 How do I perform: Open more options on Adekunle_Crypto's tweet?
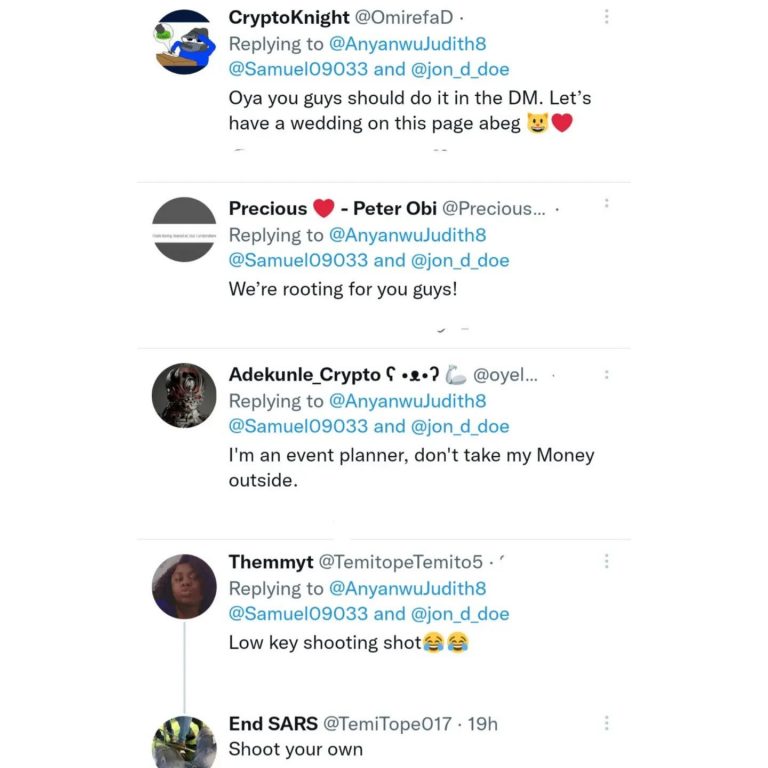point(606,375)
